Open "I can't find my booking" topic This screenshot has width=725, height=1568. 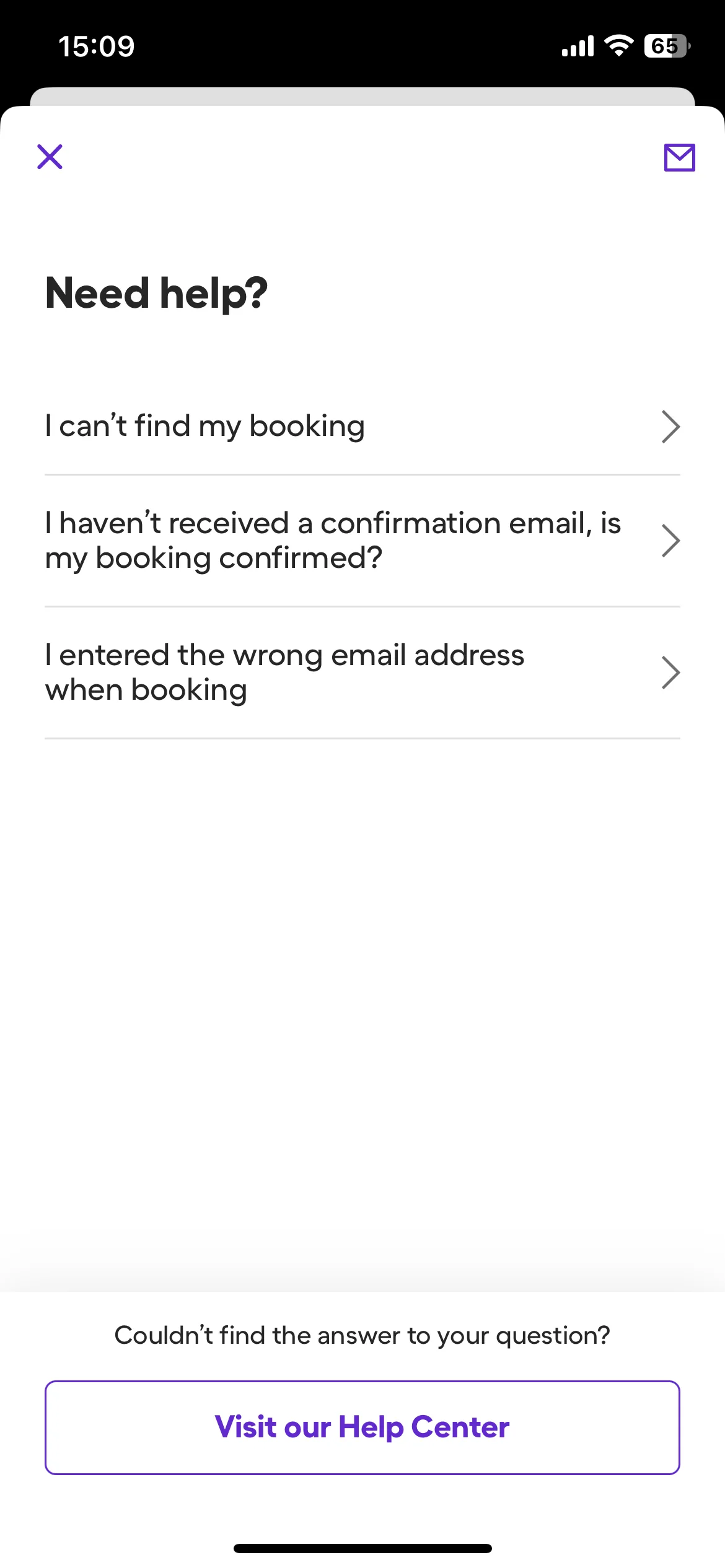205,426
